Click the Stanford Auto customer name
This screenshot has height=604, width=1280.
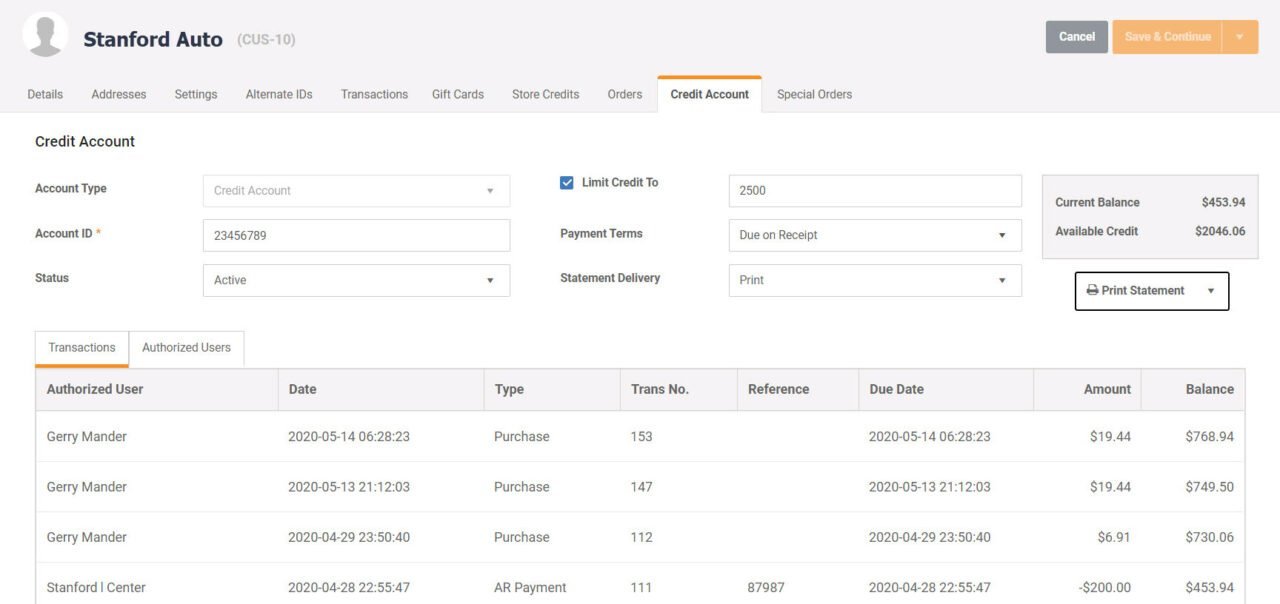pos(153,40)
